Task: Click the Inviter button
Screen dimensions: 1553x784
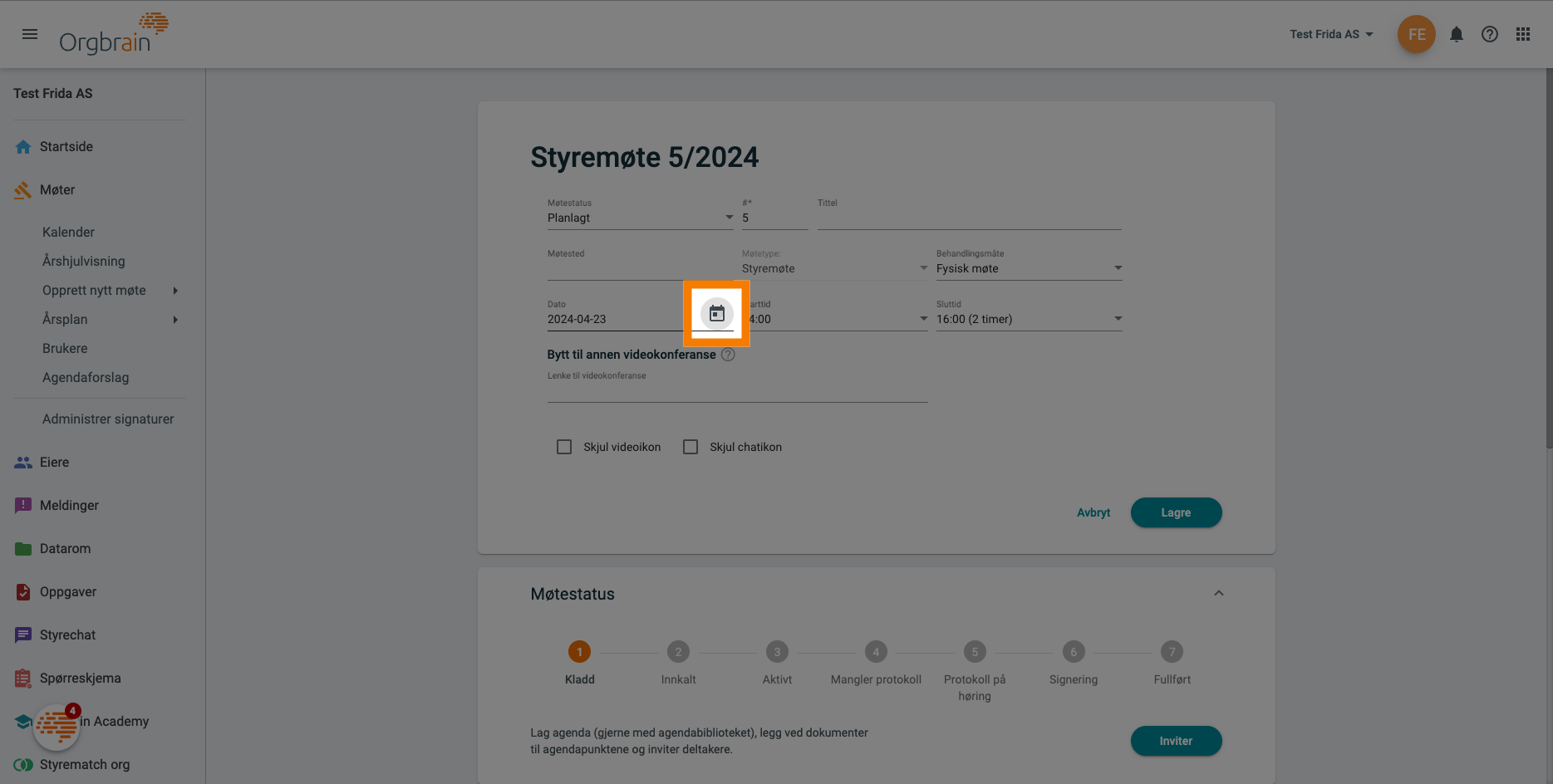Action: (x=1176, y=741)
